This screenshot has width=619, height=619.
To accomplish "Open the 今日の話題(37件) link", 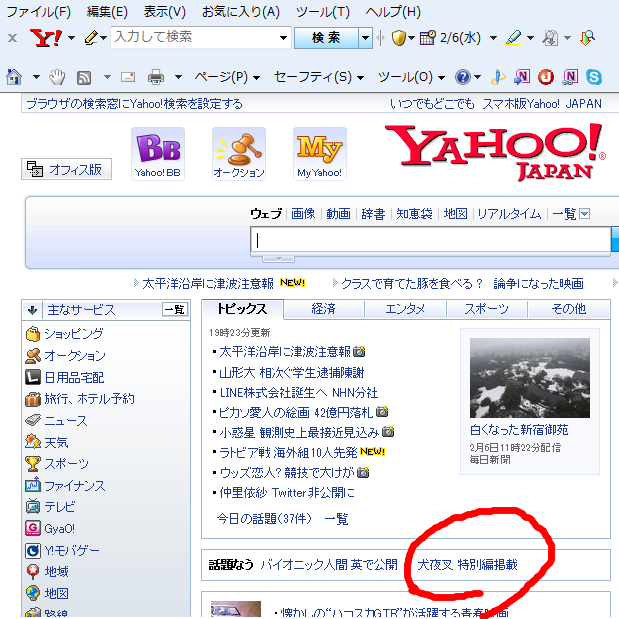I will 264,518.
